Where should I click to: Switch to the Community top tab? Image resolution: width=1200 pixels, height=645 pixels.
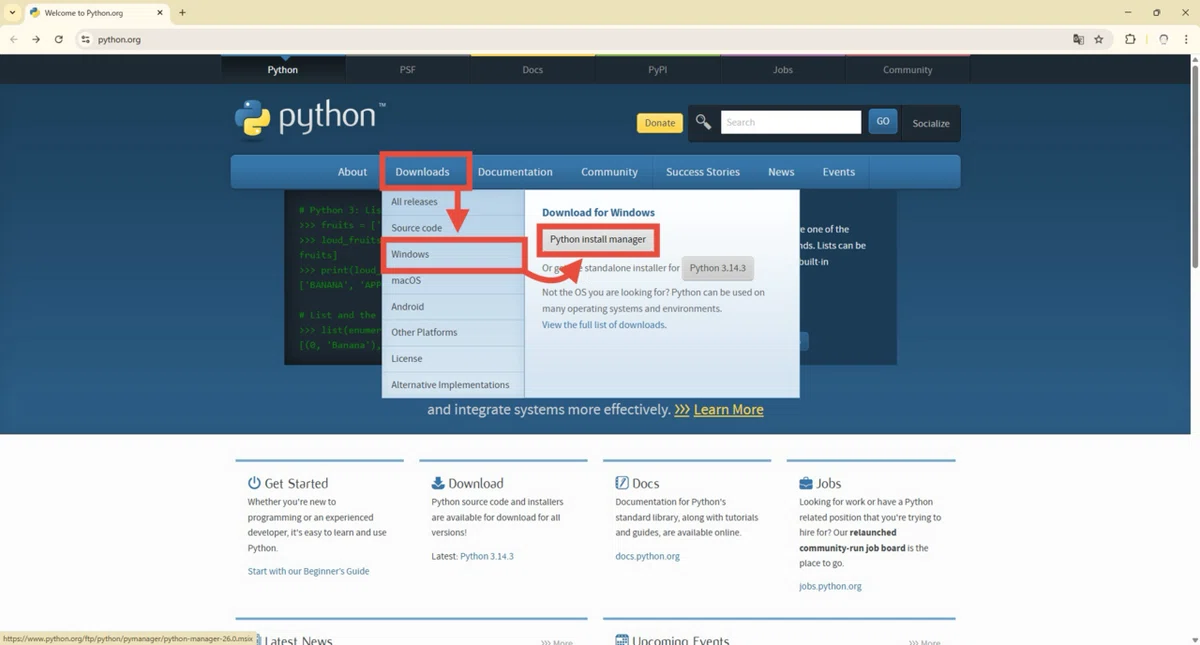pos(907,69)
